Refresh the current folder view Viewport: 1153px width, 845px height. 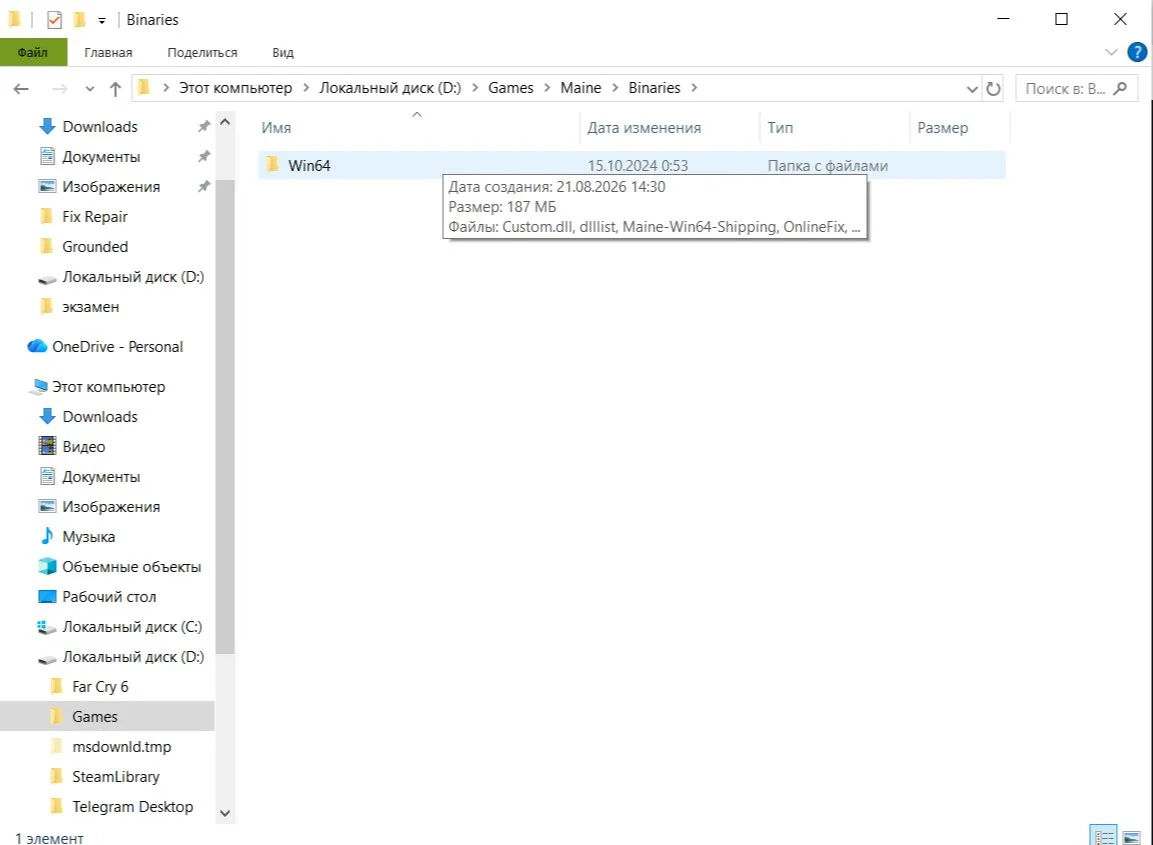pos(993,89)
